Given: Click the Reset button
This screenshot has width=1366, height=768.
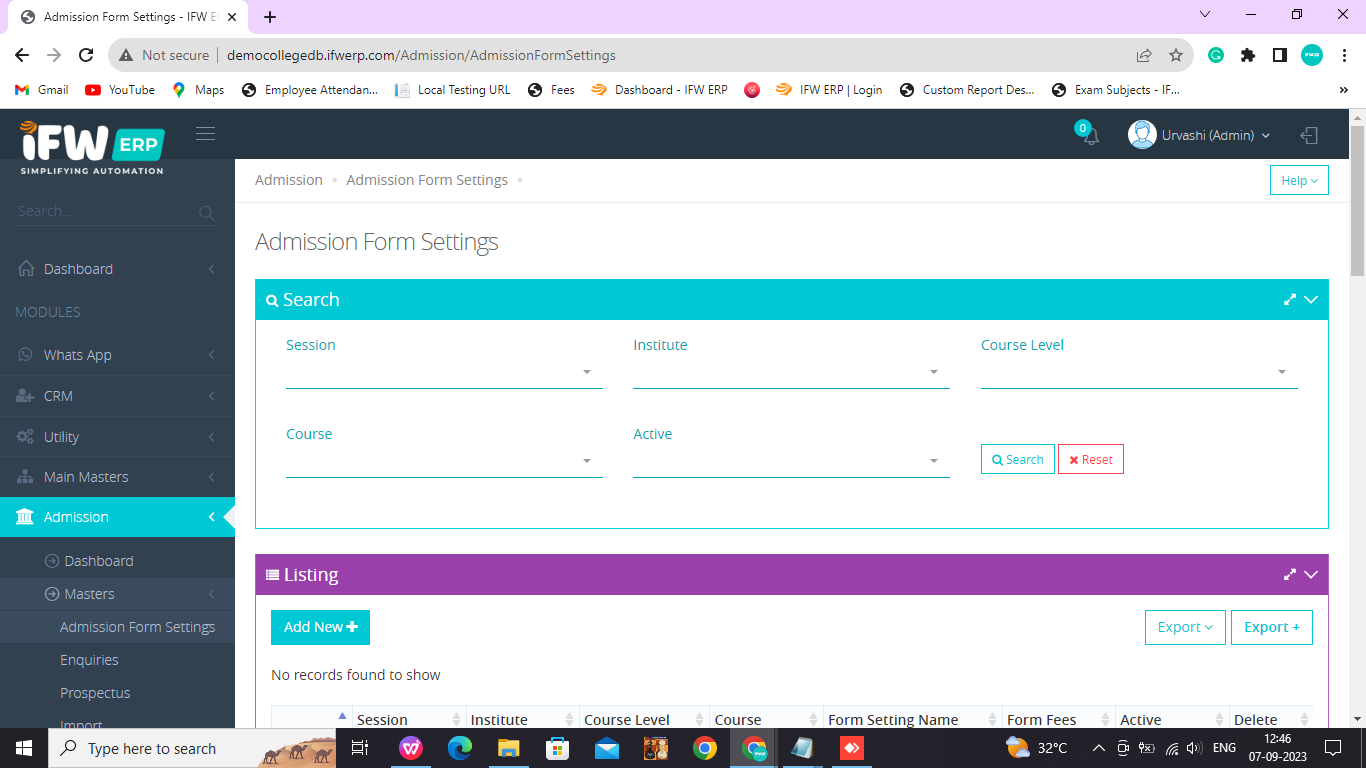Looking at the screenshot, I should pyautogui.click(x=1091, y=459).
